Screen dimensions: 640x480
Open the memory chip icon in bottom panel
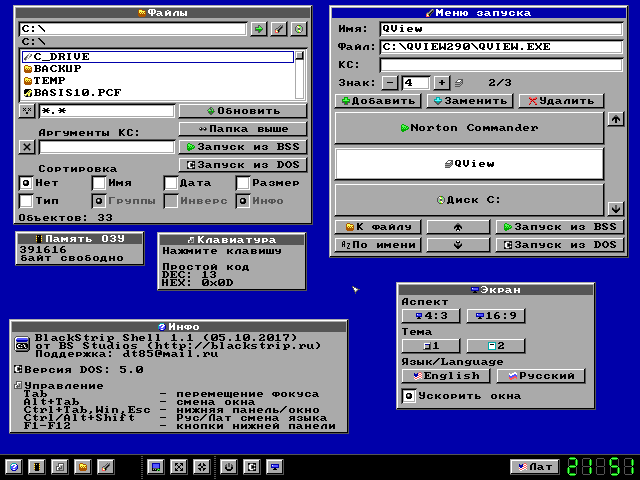coord(37,467)
